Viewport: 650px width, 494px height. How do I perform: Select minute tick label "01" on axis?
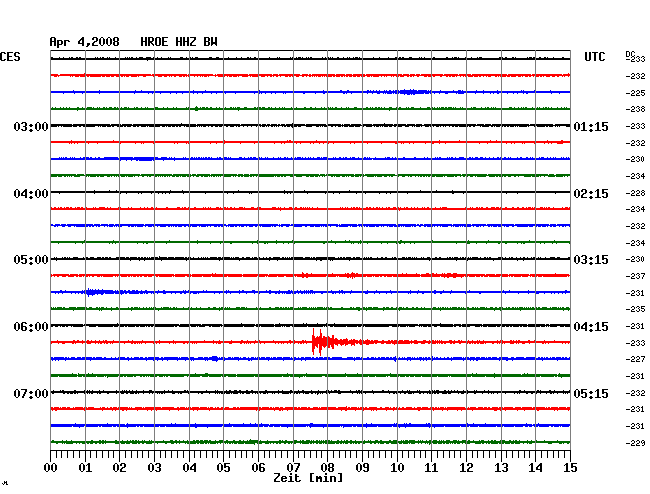point(85,468)
